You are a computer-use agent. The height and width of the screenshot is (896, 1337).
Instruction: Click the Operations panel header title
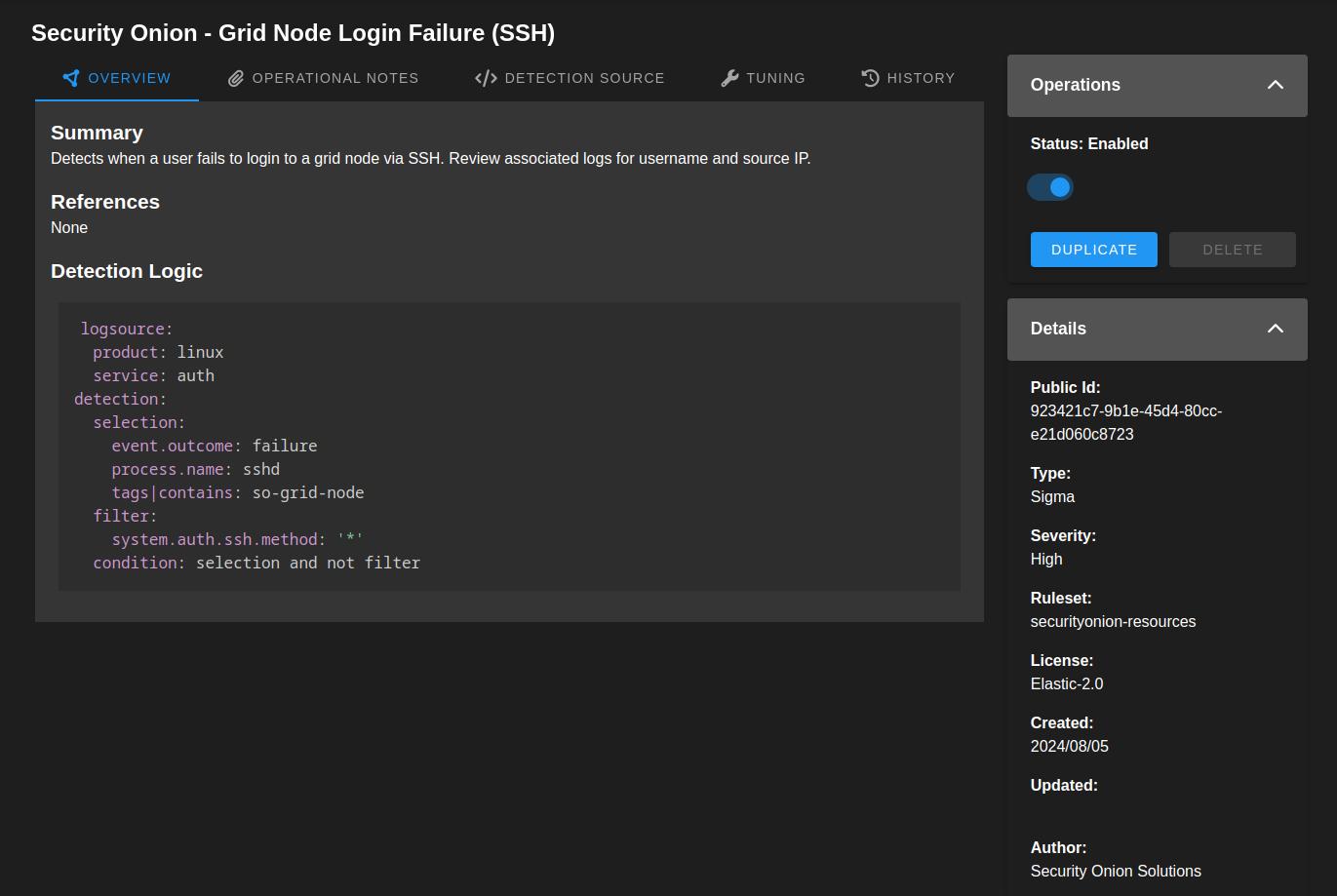pos(1075,85)
